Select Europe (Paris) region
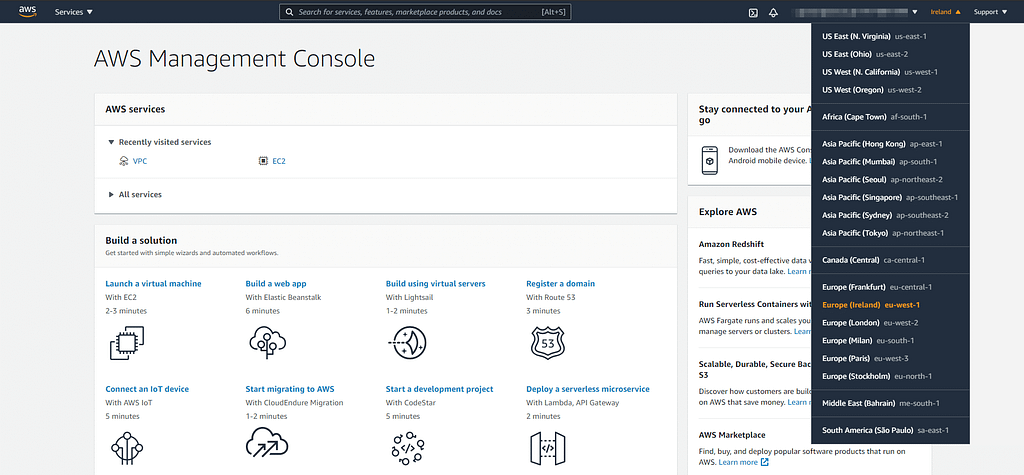The width and height of the screenshot is (1024, 475). (x=890, y=358)
